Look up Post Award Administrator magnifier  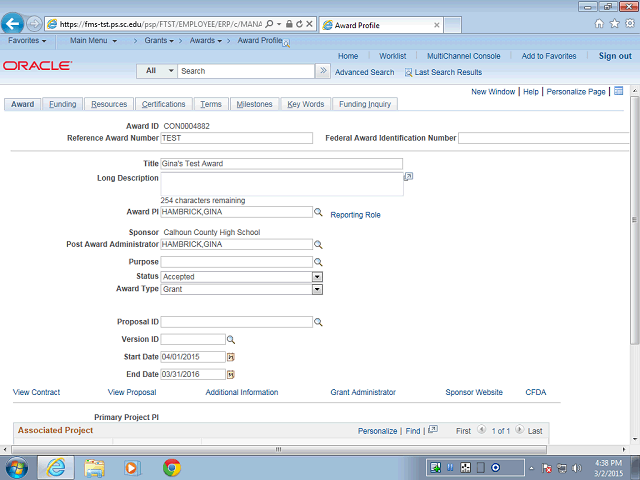click(x=318, y=244)
